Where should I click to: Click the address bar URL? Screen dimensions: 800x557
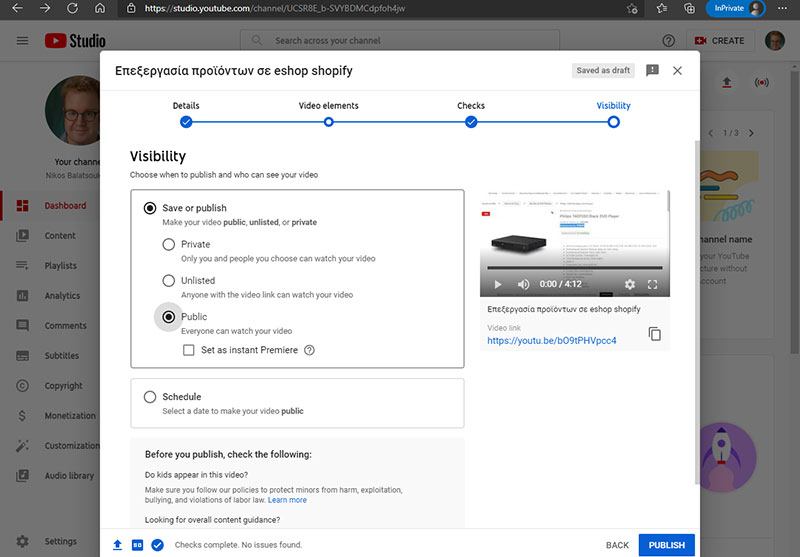point(274,8)
